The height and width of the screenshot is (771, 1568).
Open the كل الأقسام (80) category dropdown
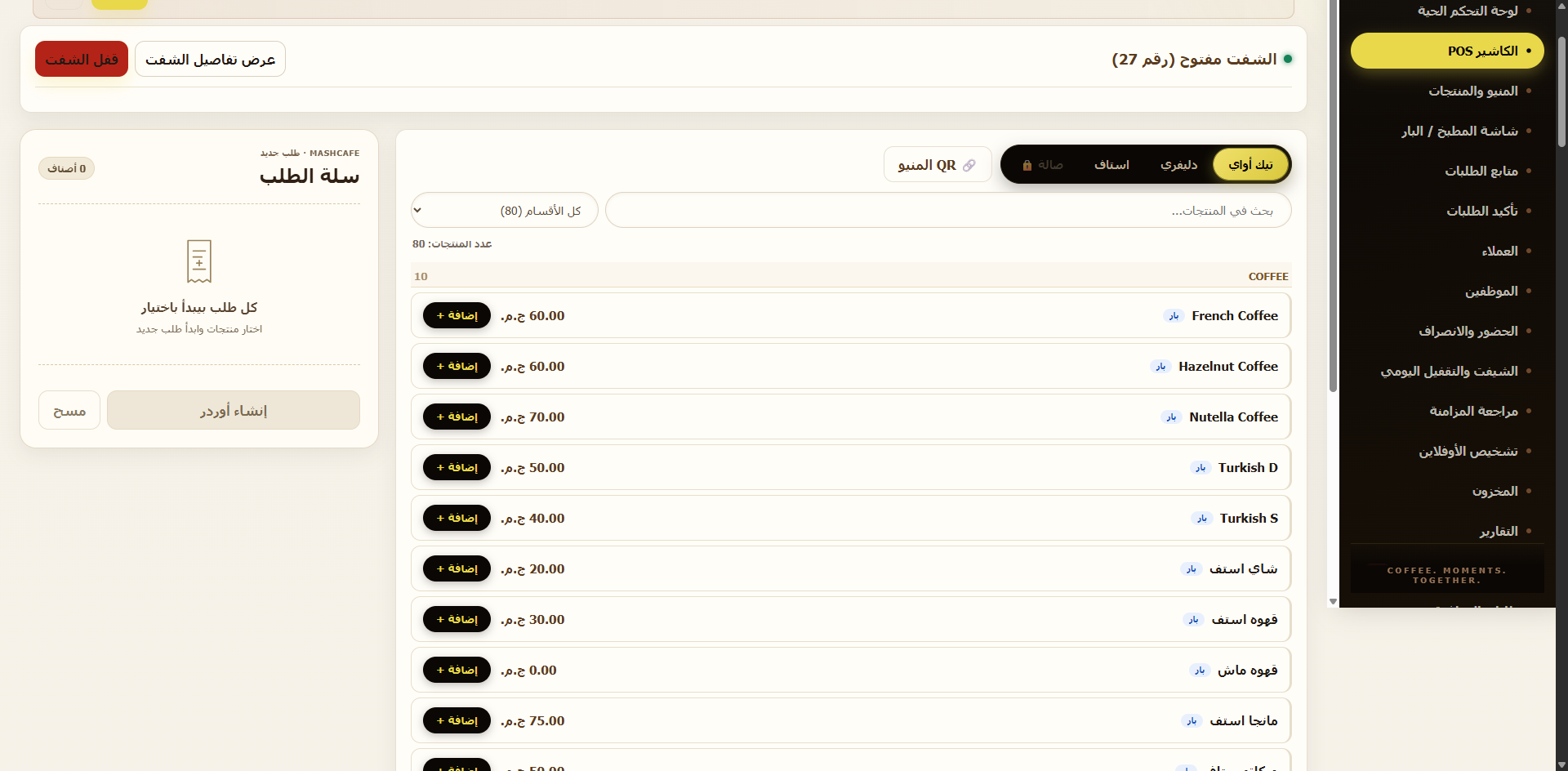[x=505, y=211]
